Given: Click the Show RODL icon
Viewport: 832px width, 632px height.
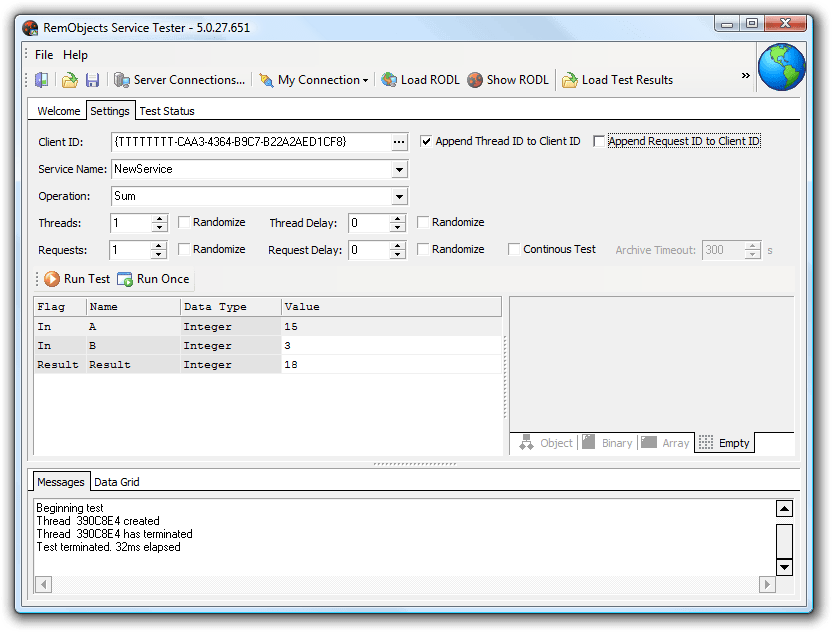Looking at the screenshot, I should [x=475, y=80].
